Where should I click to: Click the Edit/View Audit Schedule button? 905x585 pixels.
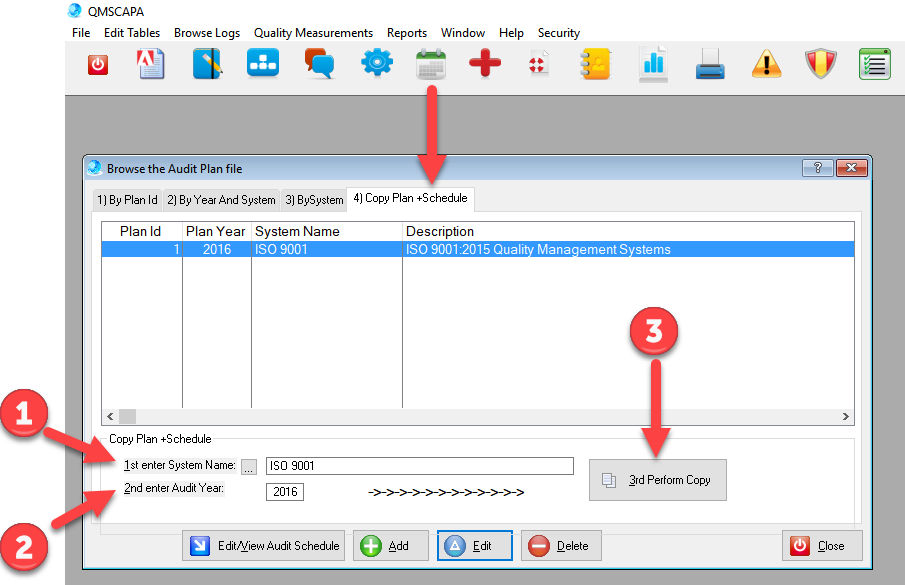[x=264, y=546]
